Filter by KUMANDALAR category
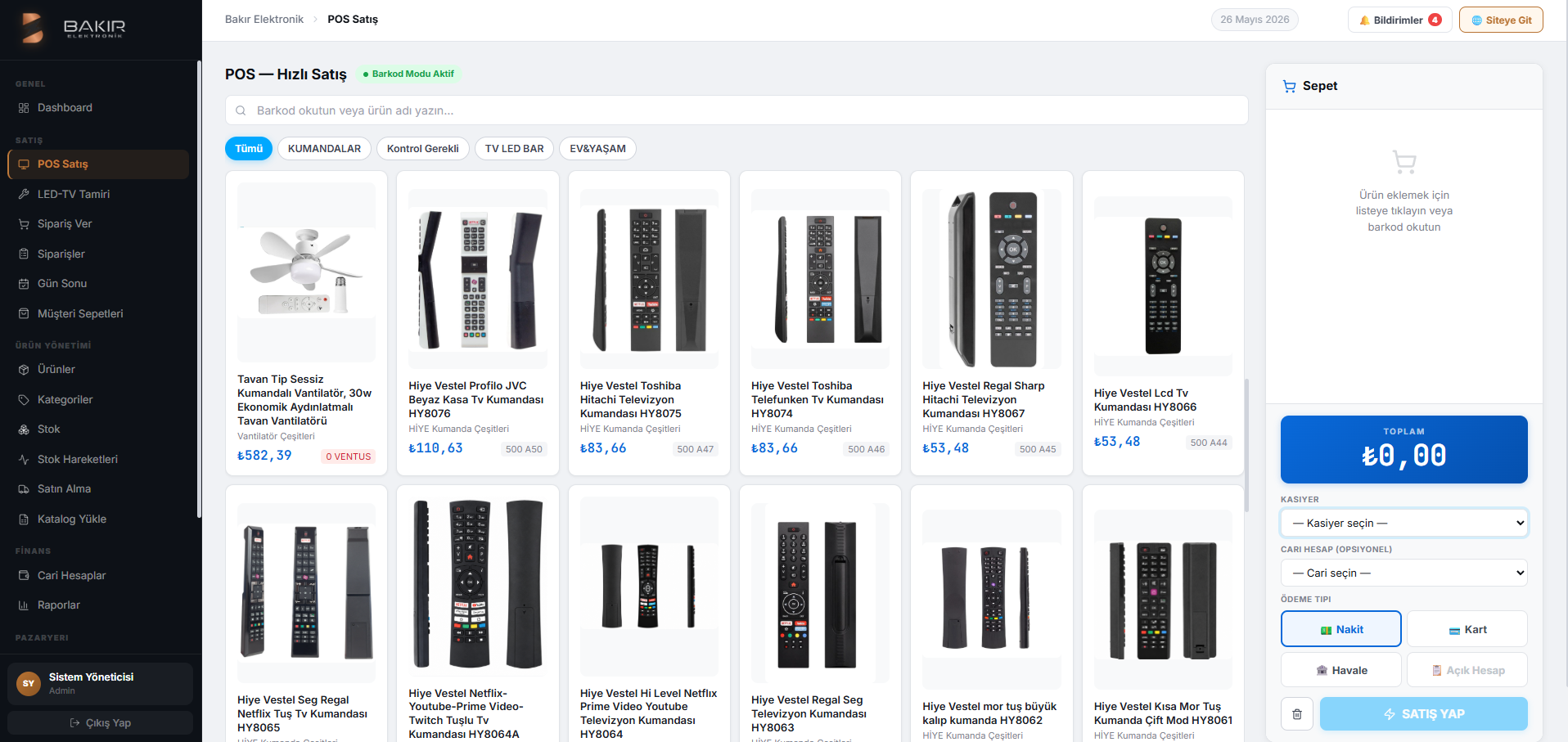1568x742 pixels. 324,149
